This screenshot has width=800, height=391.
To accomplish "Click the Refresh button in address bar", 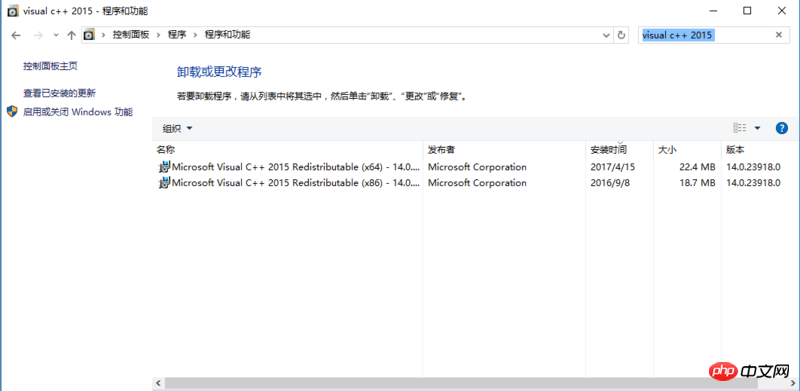I will (x=621, y=35).
